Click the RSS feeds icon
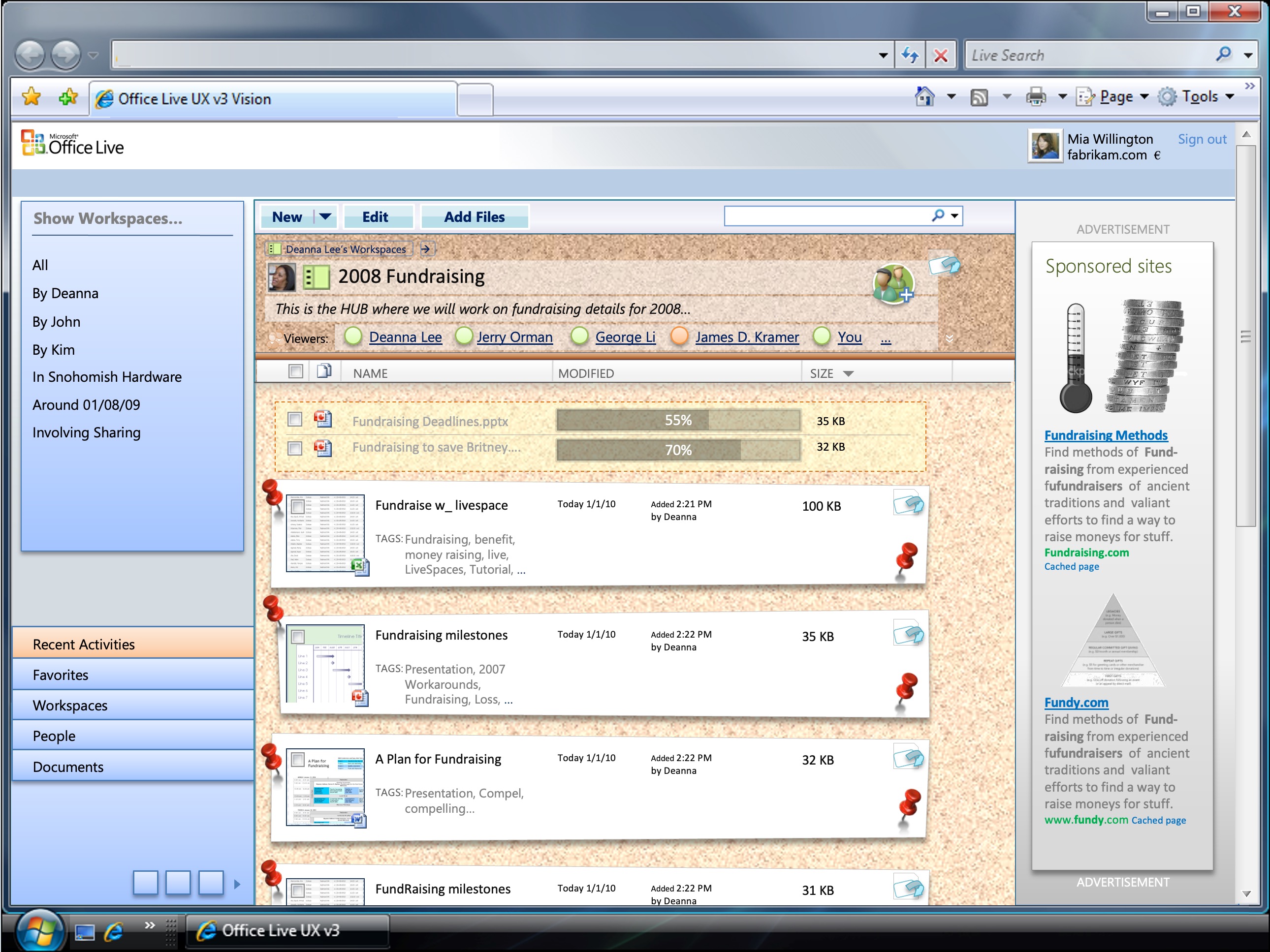The image size is (1270, 952). (x=979, y=97)
